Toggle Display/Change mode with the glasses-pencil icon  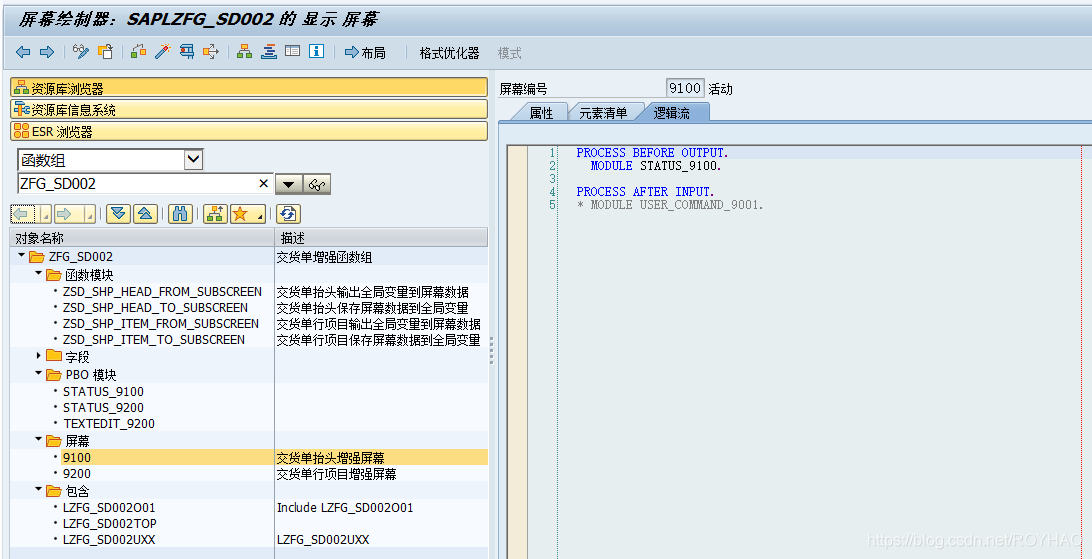[x=81, y=52]
